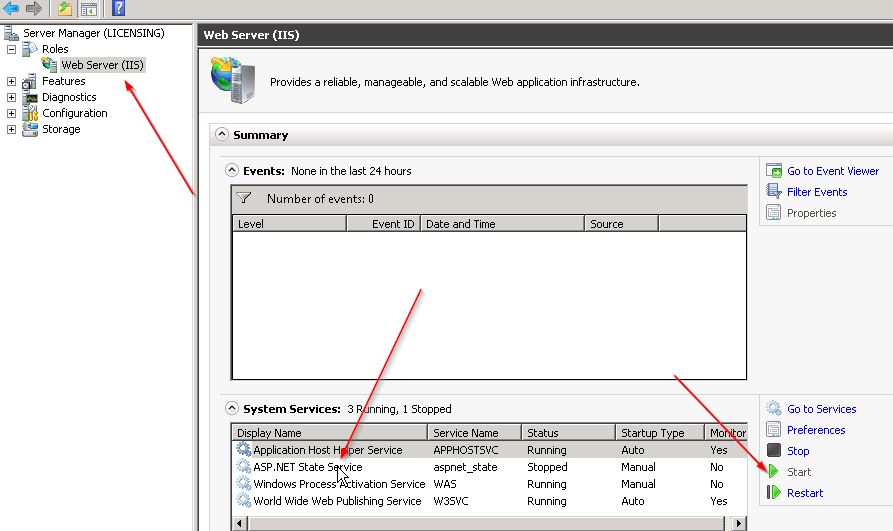Viewport: 893px width, 531px height.
Task: Select the Application Host Helper Service row
Action: tap(489, 450)
